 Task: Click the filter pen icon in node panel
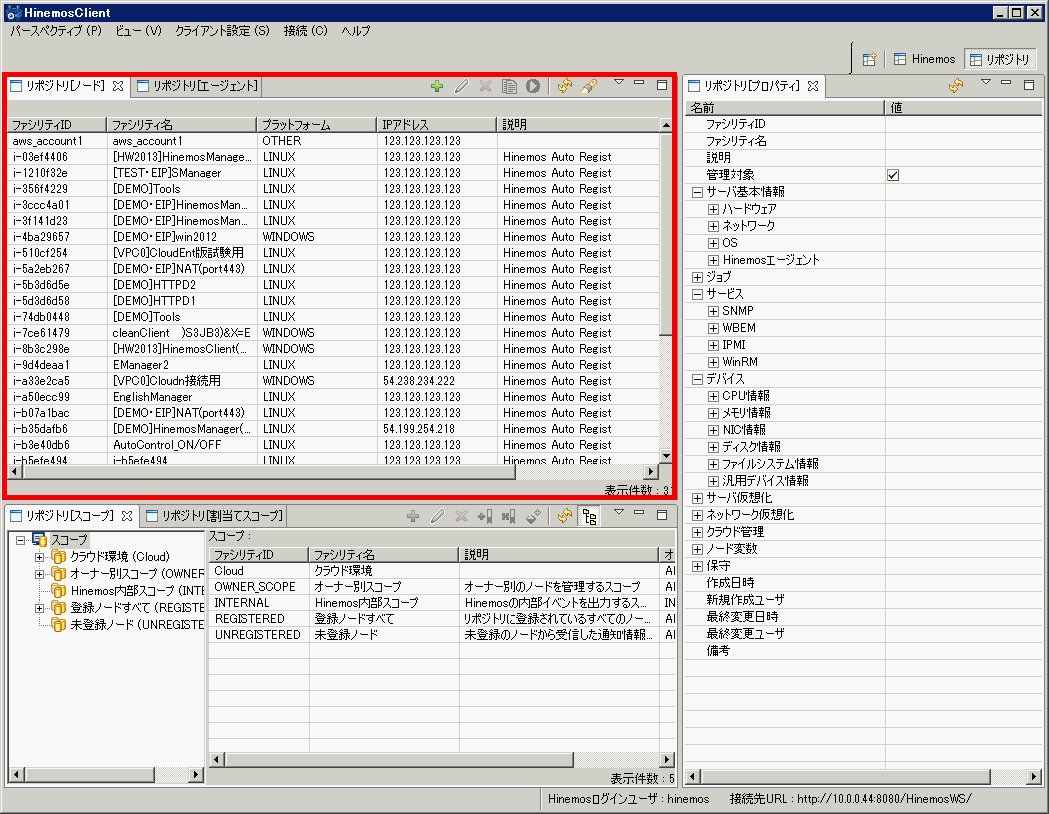[x=589, y=86]
